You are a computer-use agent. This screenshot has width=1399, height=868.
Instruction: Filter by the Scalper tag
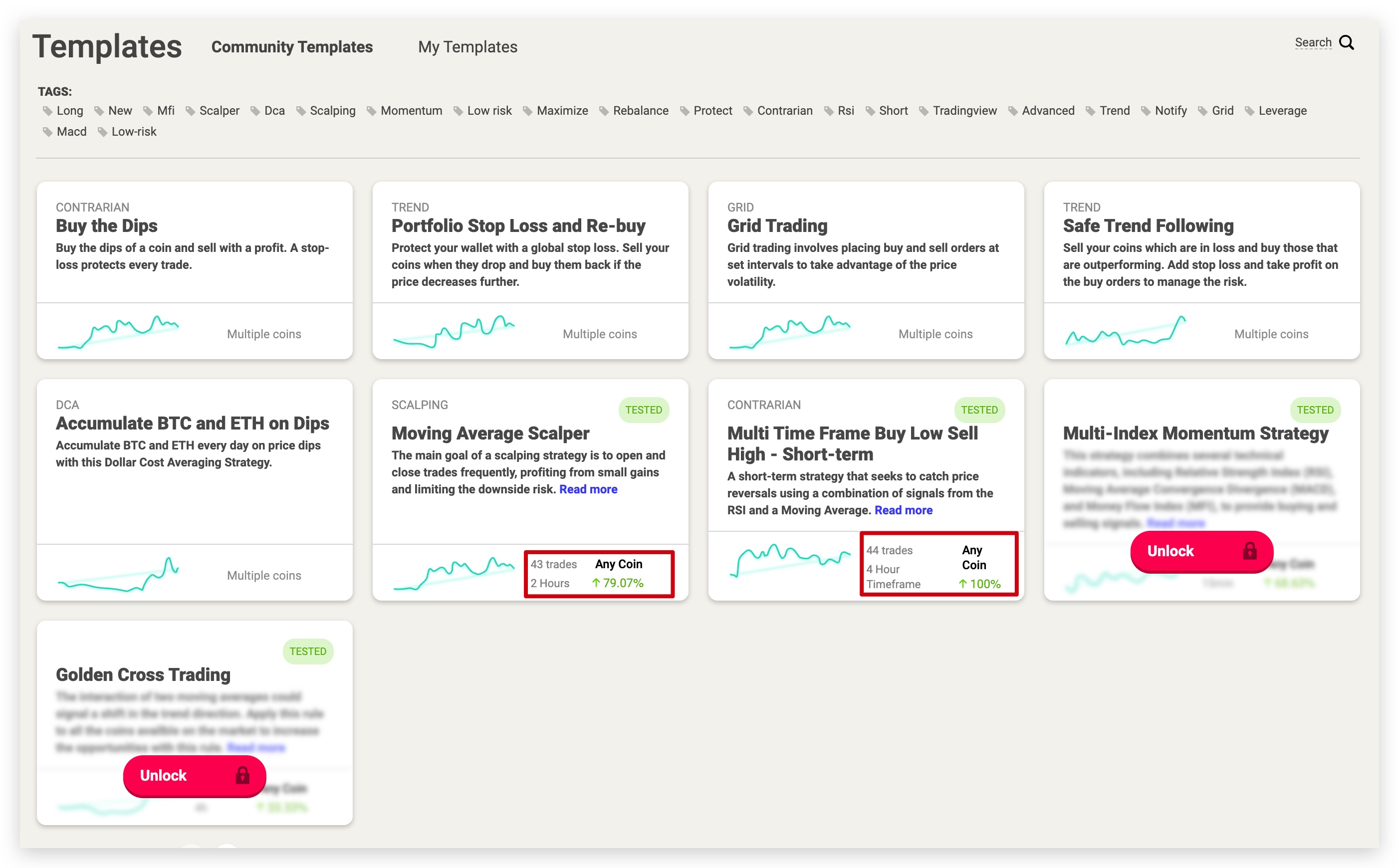point(213,110)
